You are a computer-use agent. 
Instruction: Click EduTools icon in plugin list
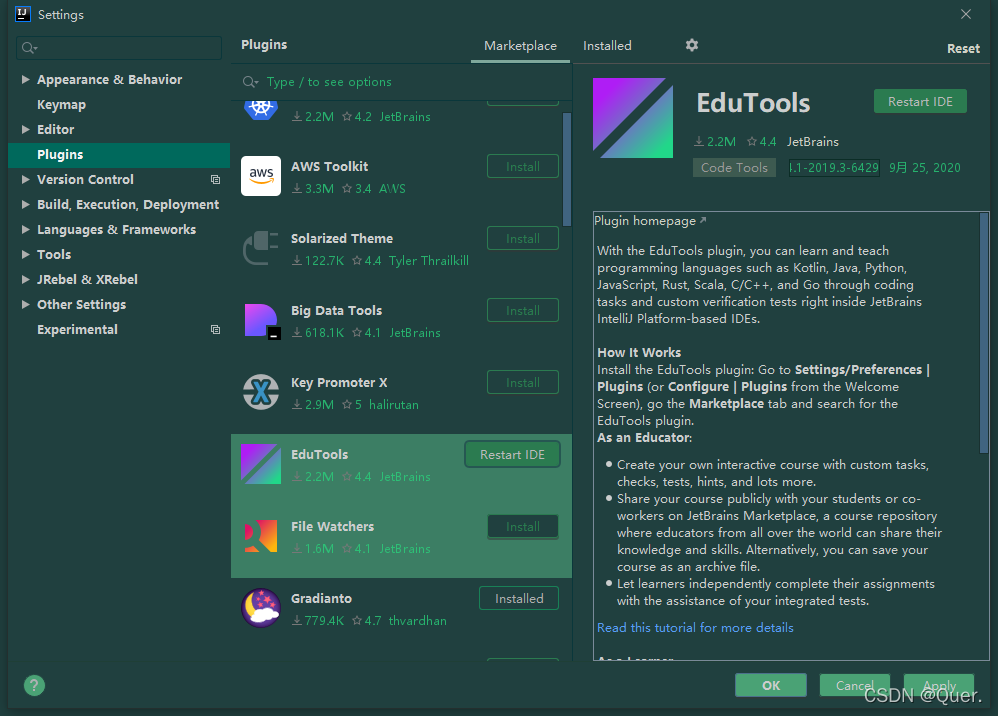click(x=261, y=464)
